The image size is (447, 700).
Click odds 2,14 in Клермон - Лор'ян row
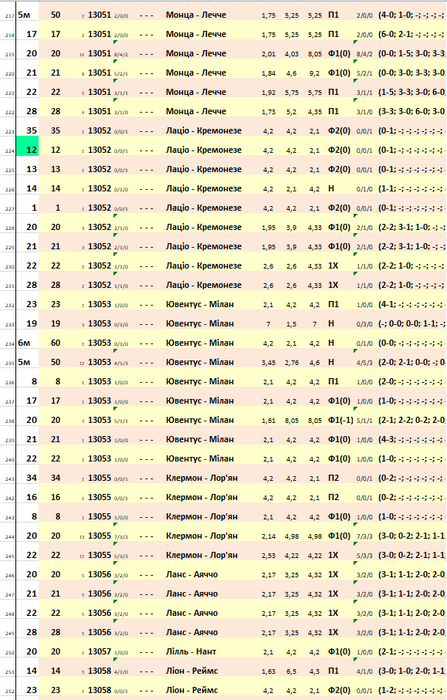[268, 537]
